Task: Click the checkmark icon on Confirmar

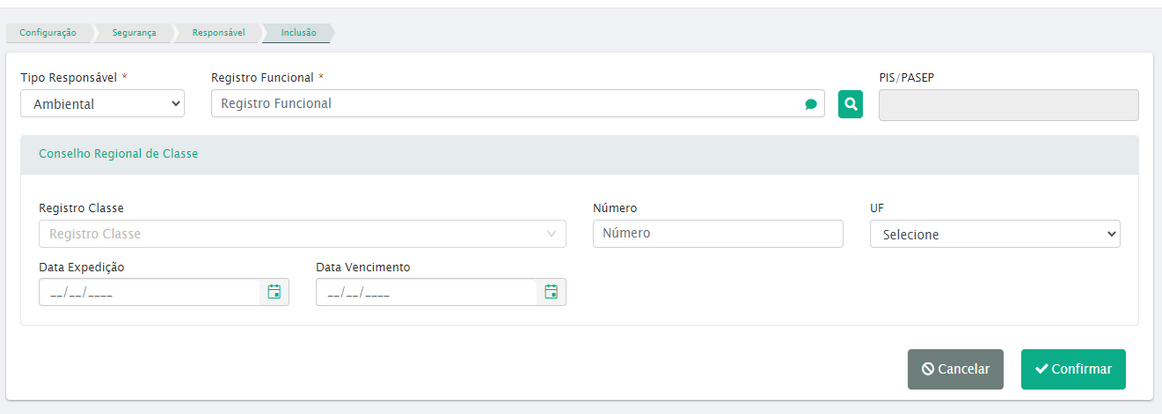Action: coord(1041,369)
